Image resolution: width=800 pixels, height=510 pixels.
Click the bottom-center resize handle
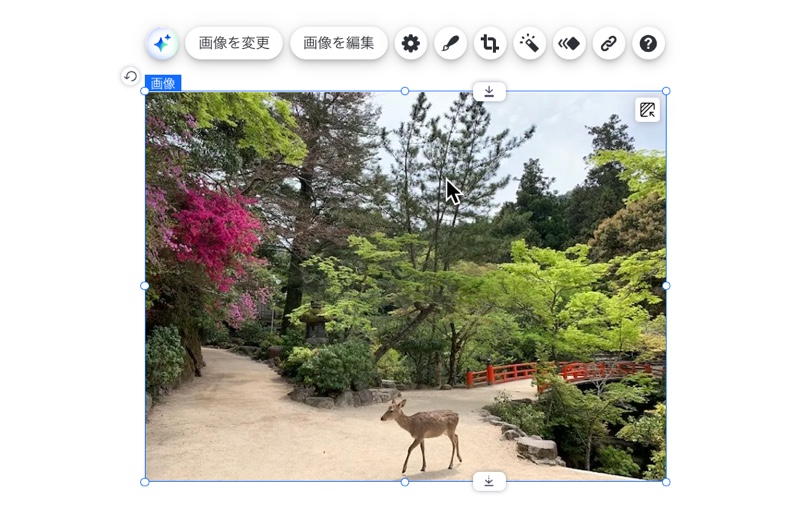(405, 482)
